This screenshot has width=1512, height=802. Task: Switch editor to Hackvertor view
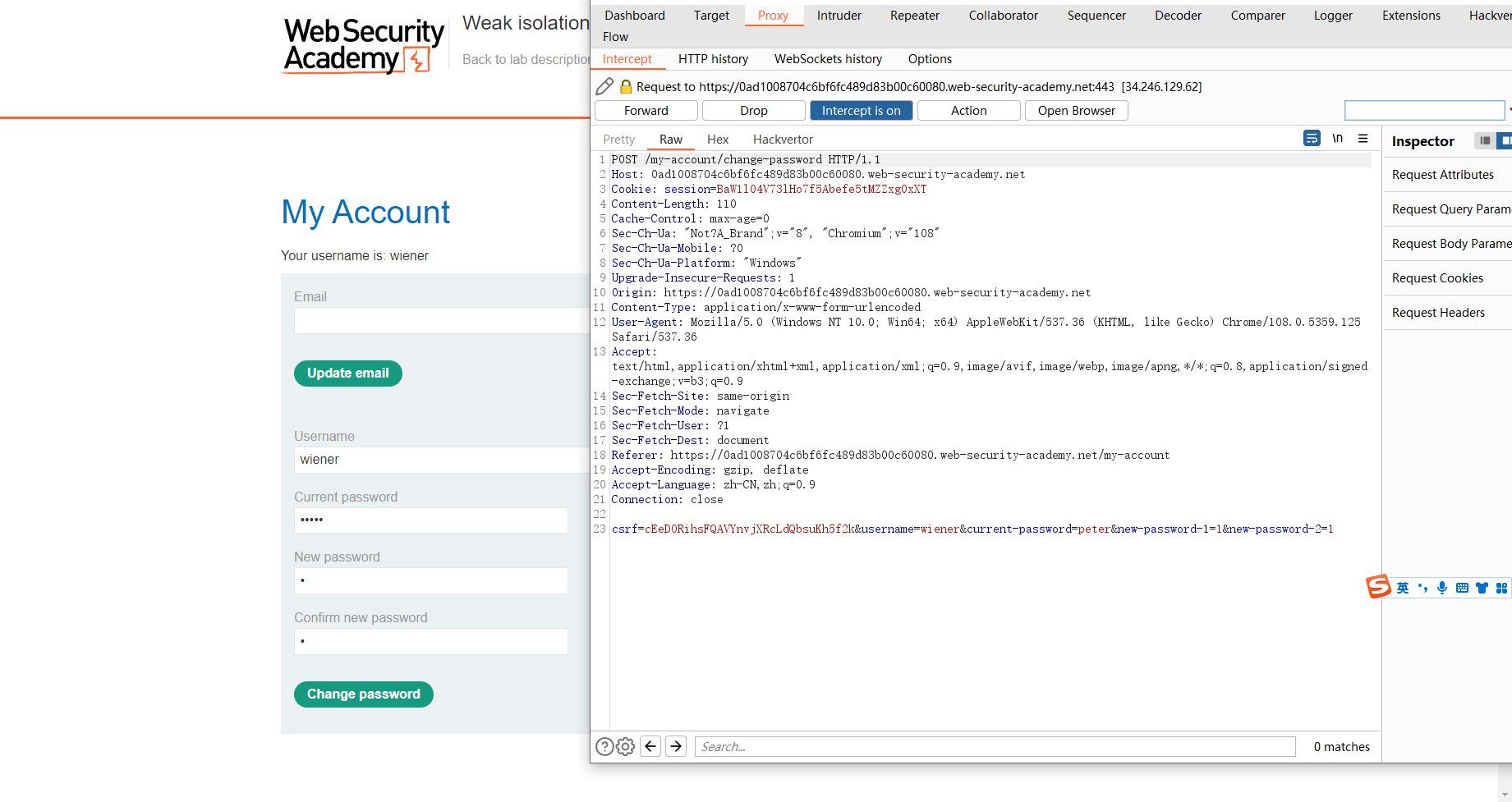click(x=783, y=140)
